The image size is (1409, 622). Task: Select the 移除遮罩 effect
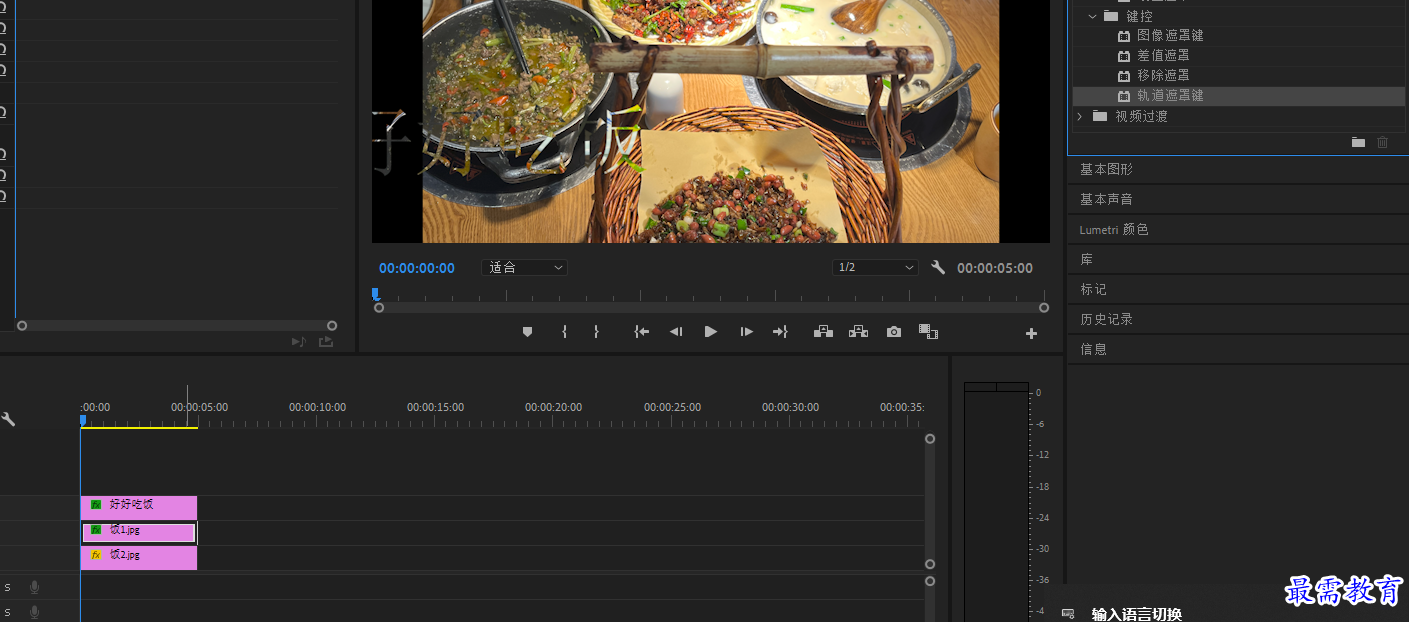tap(1163, 76)
